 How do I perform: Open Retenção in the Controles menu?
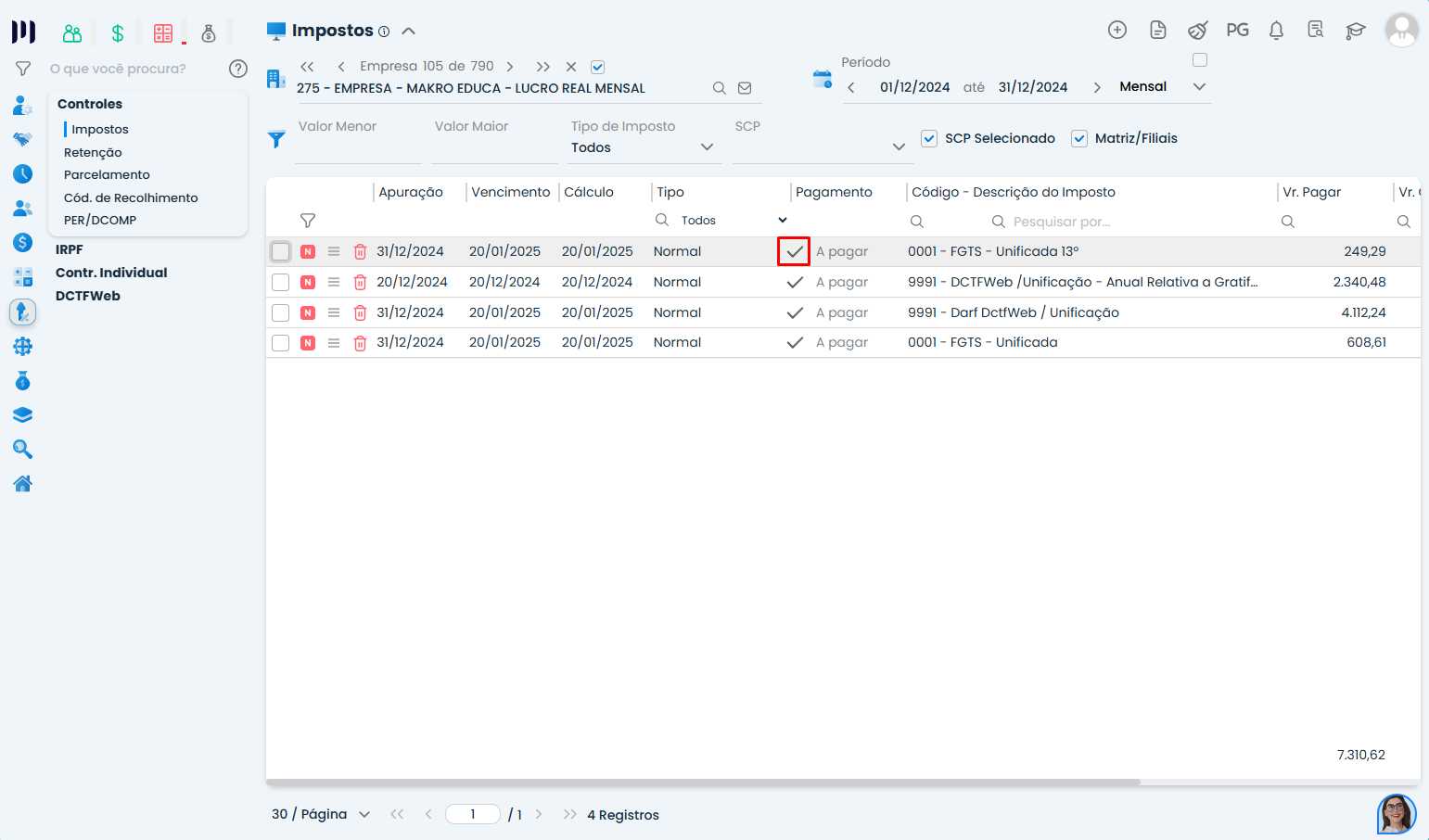tap(93, 152)
